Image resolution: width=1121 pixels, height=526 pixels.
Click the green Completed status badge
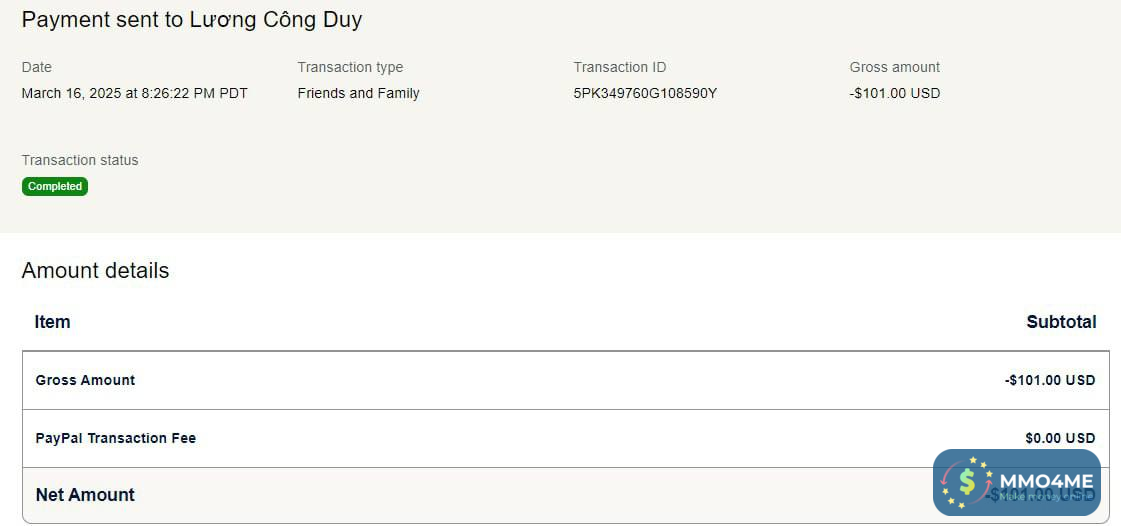tap(55, 186)
